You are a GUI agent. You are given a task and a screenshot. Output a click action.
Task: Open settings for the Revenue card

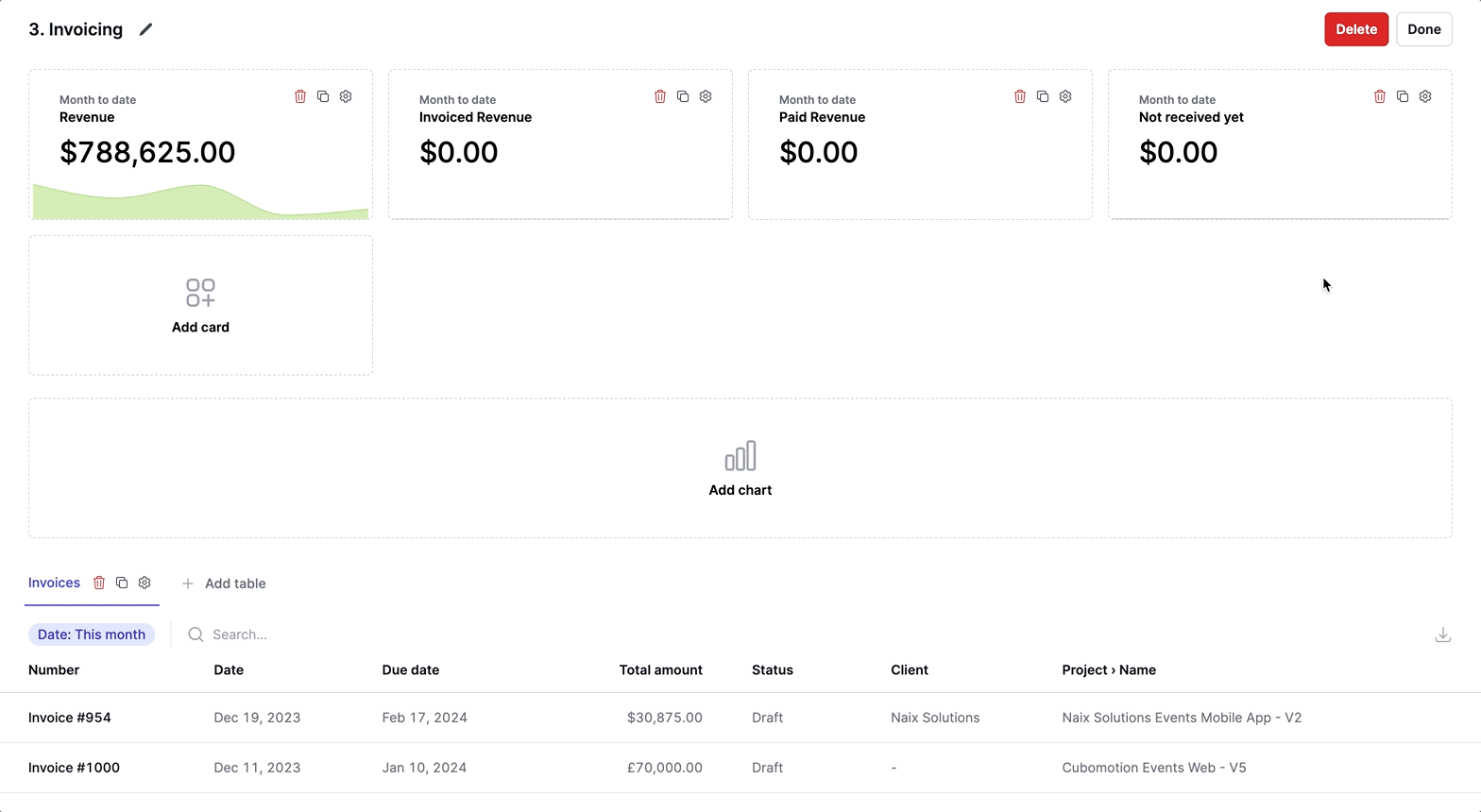(x=346, y=96)
